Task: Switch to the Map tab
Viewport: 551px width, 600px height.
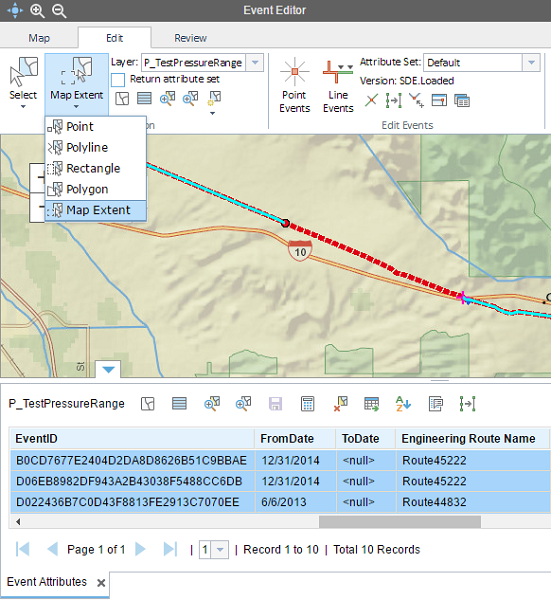Action: click(x=39, y=38)
